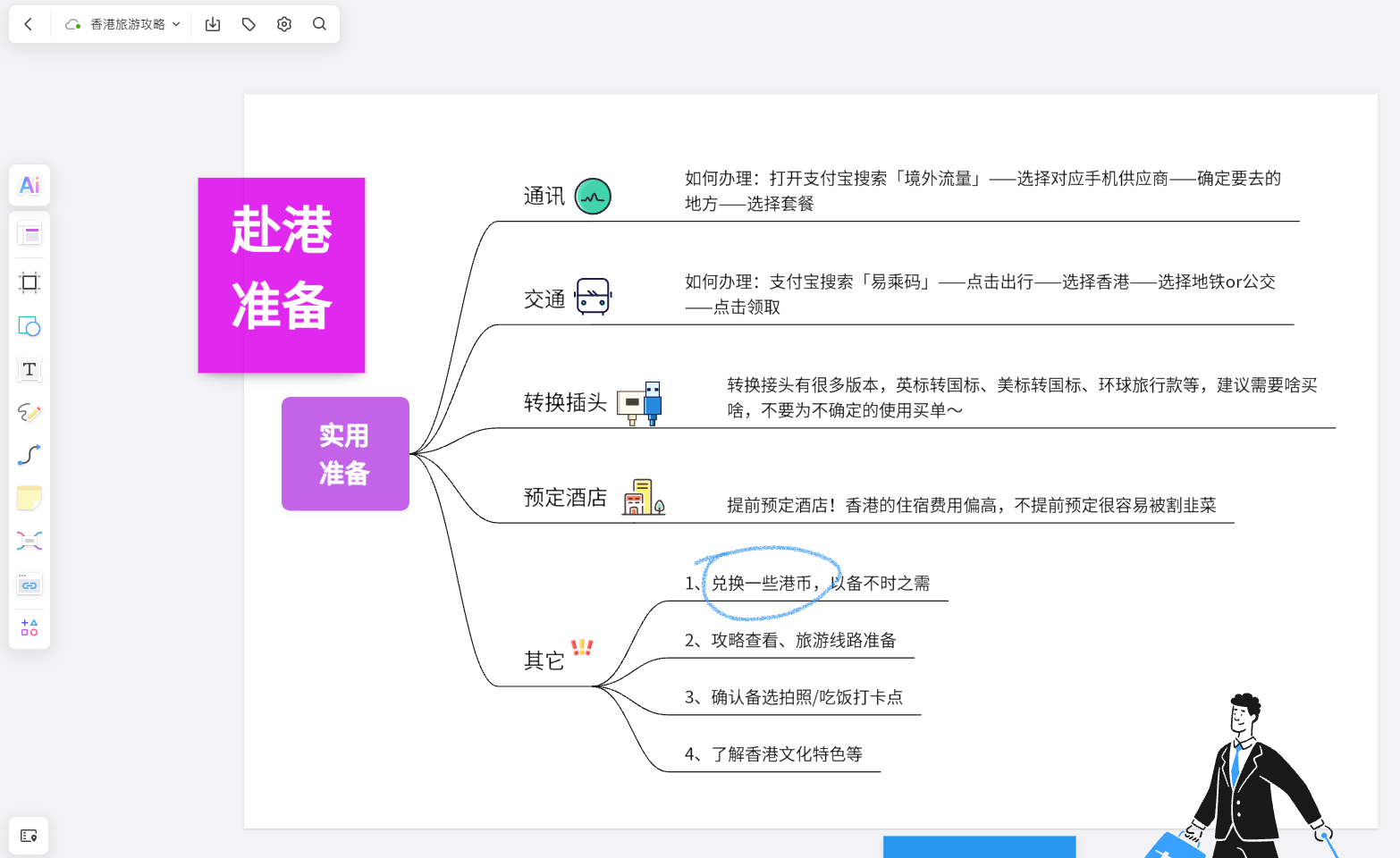Click the 其它 branch node
Viewport: 1400px width, 858px height.
544,660
